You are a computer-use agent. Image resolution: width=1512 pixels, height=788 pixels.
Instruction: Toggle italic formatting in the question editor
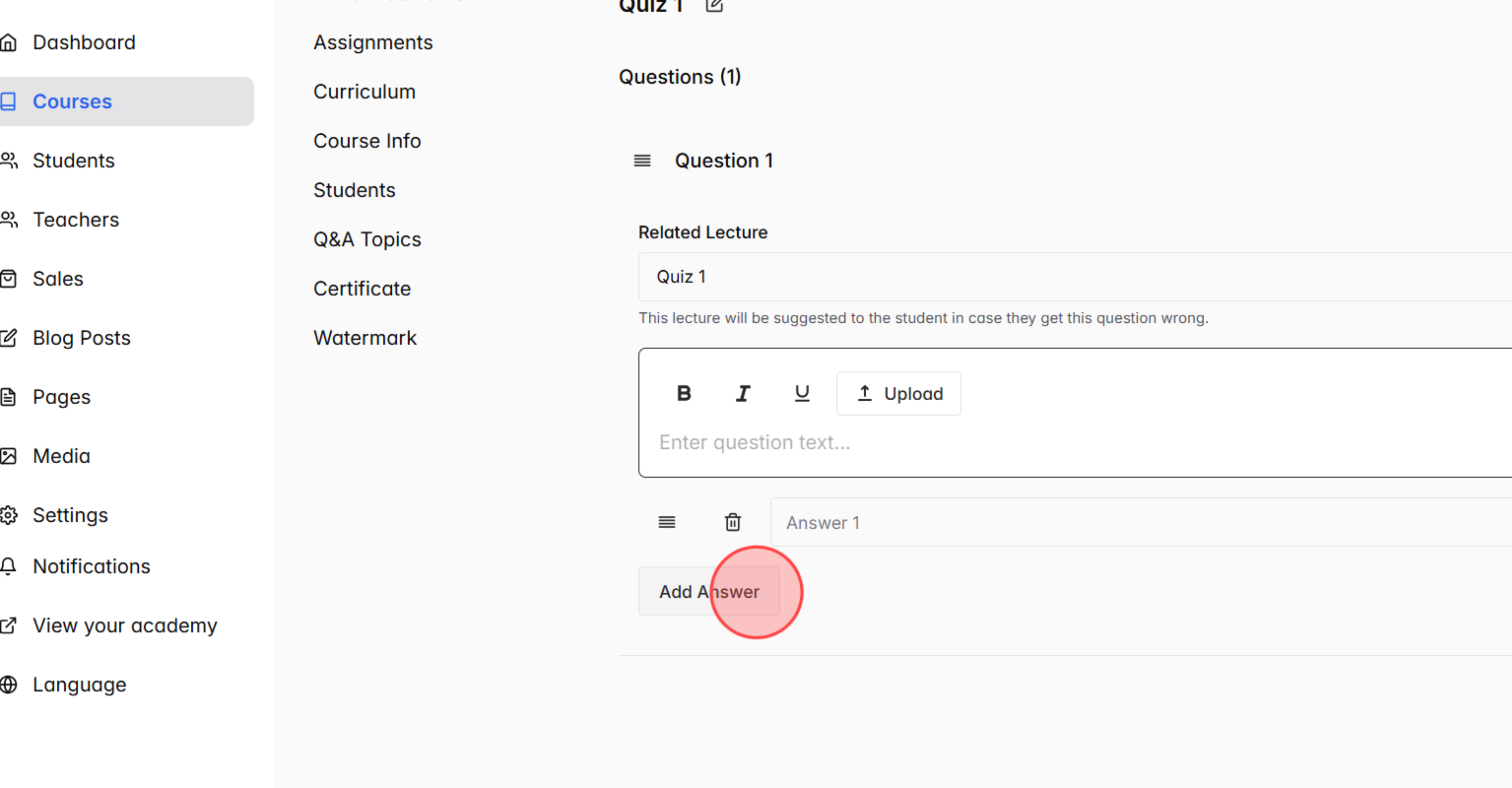tap(742, 393)
